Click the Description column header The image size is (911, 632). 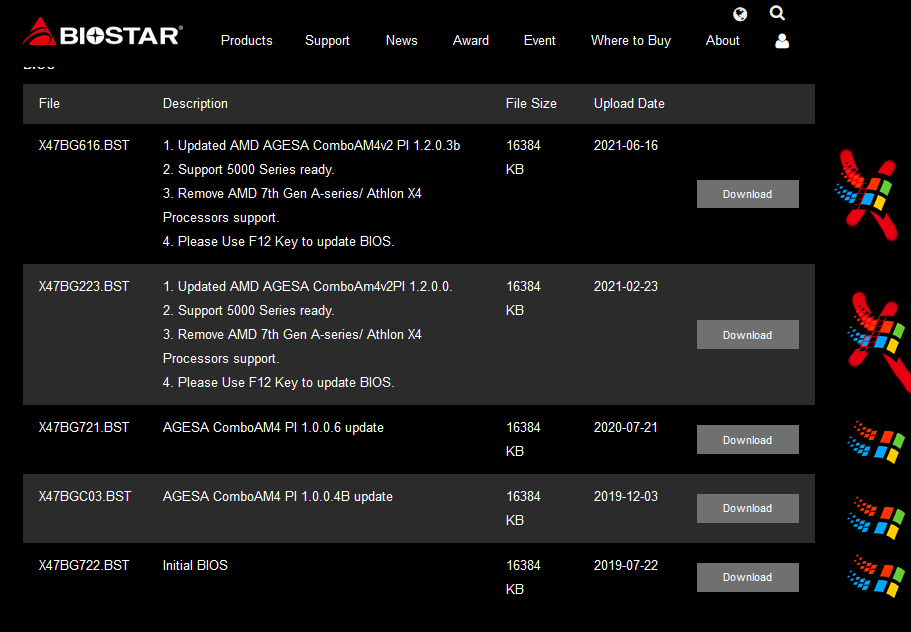point(195,103)
